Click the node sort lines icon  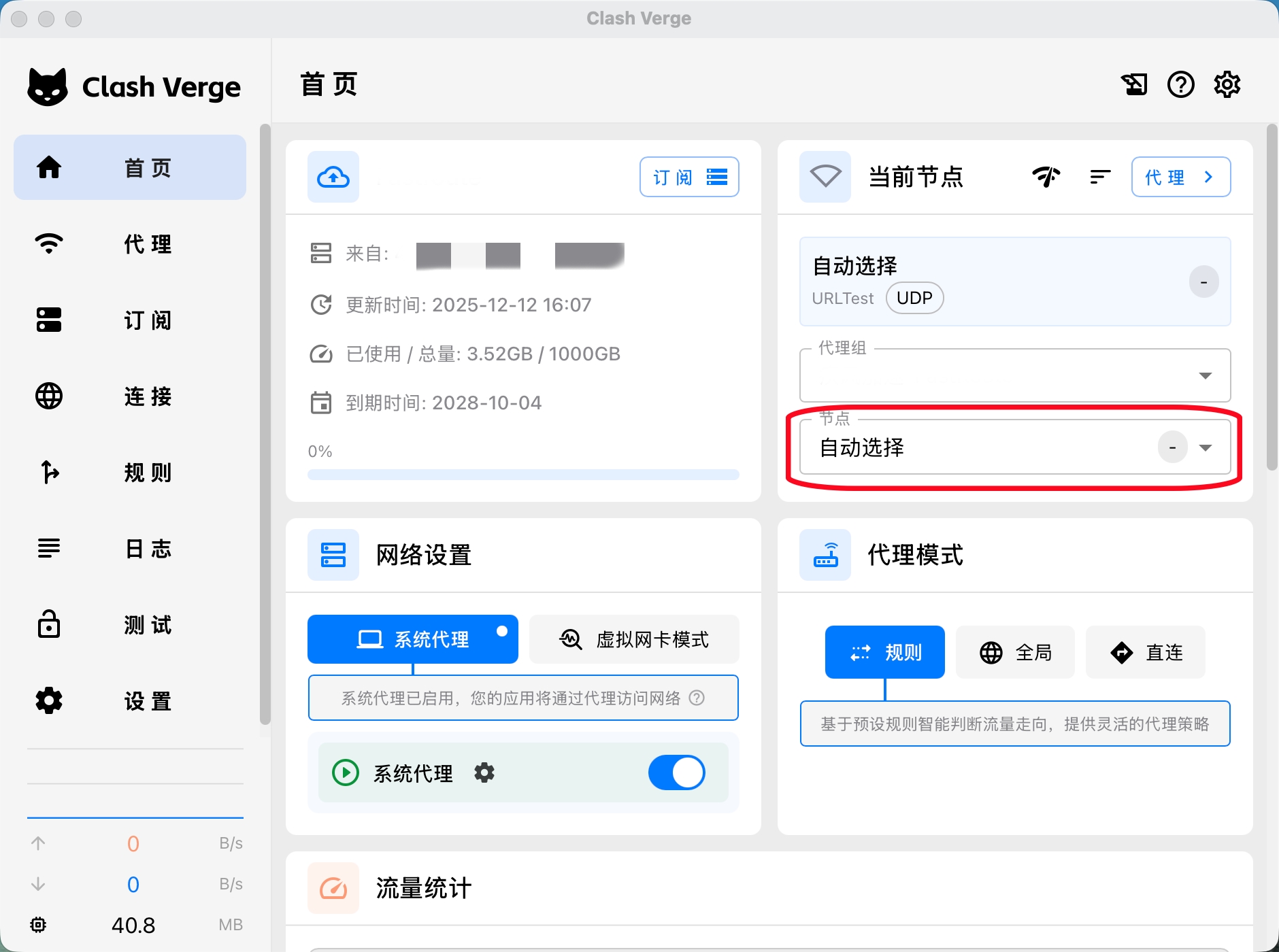1099,177
